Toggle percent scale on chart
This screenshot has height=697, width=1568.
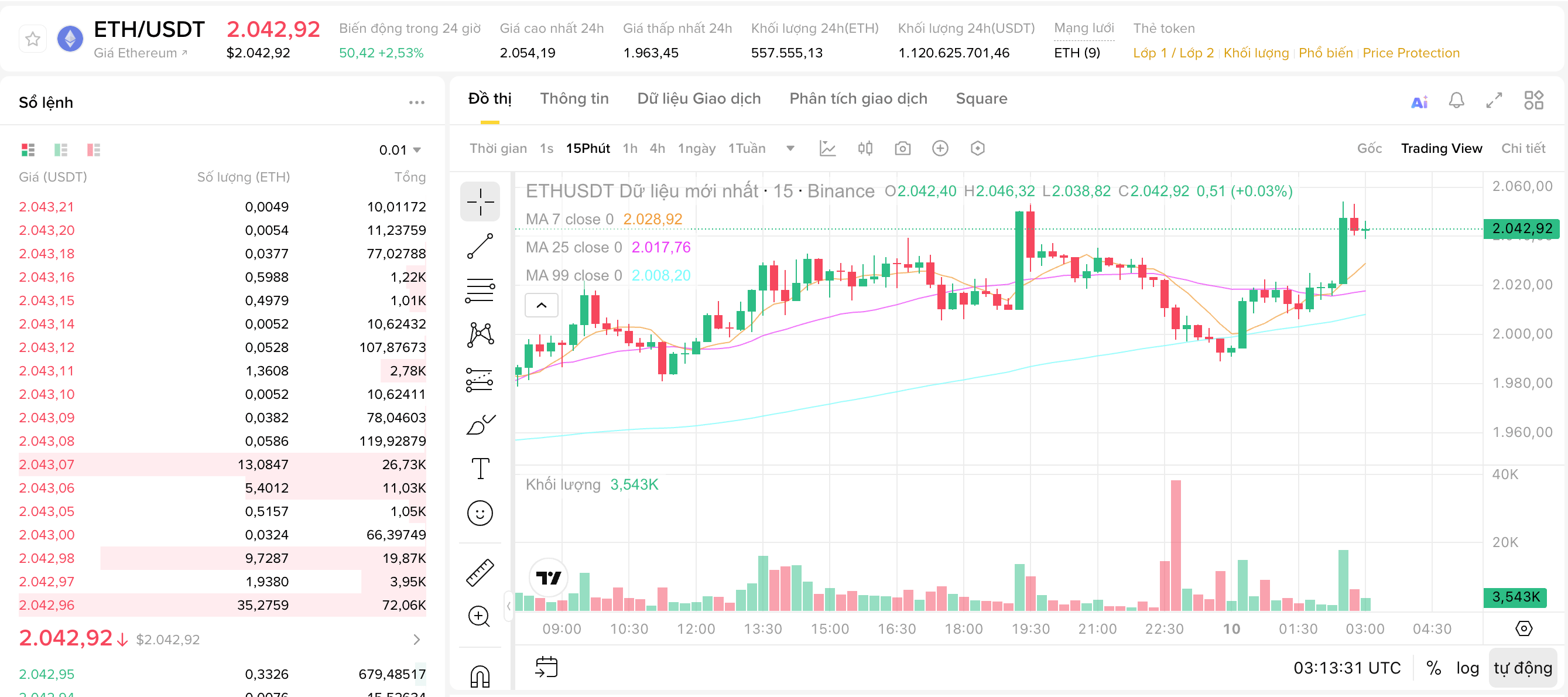[1433, 668]
